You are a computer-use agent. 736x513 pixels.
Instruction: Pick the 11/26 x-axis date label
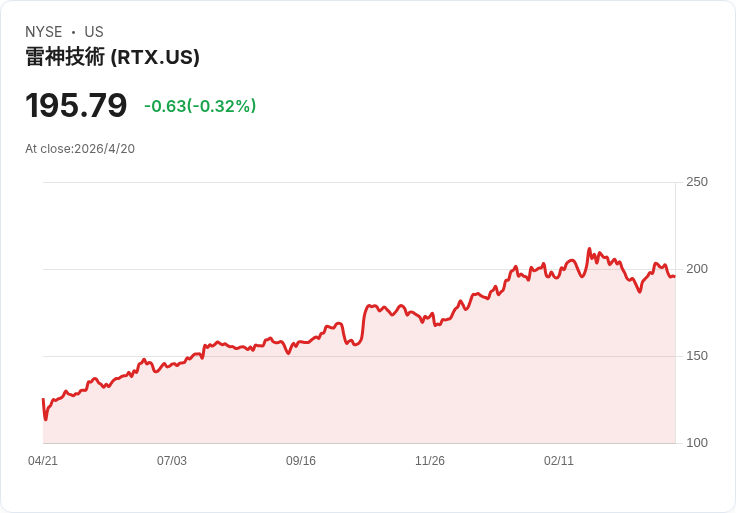click(430, 461)
